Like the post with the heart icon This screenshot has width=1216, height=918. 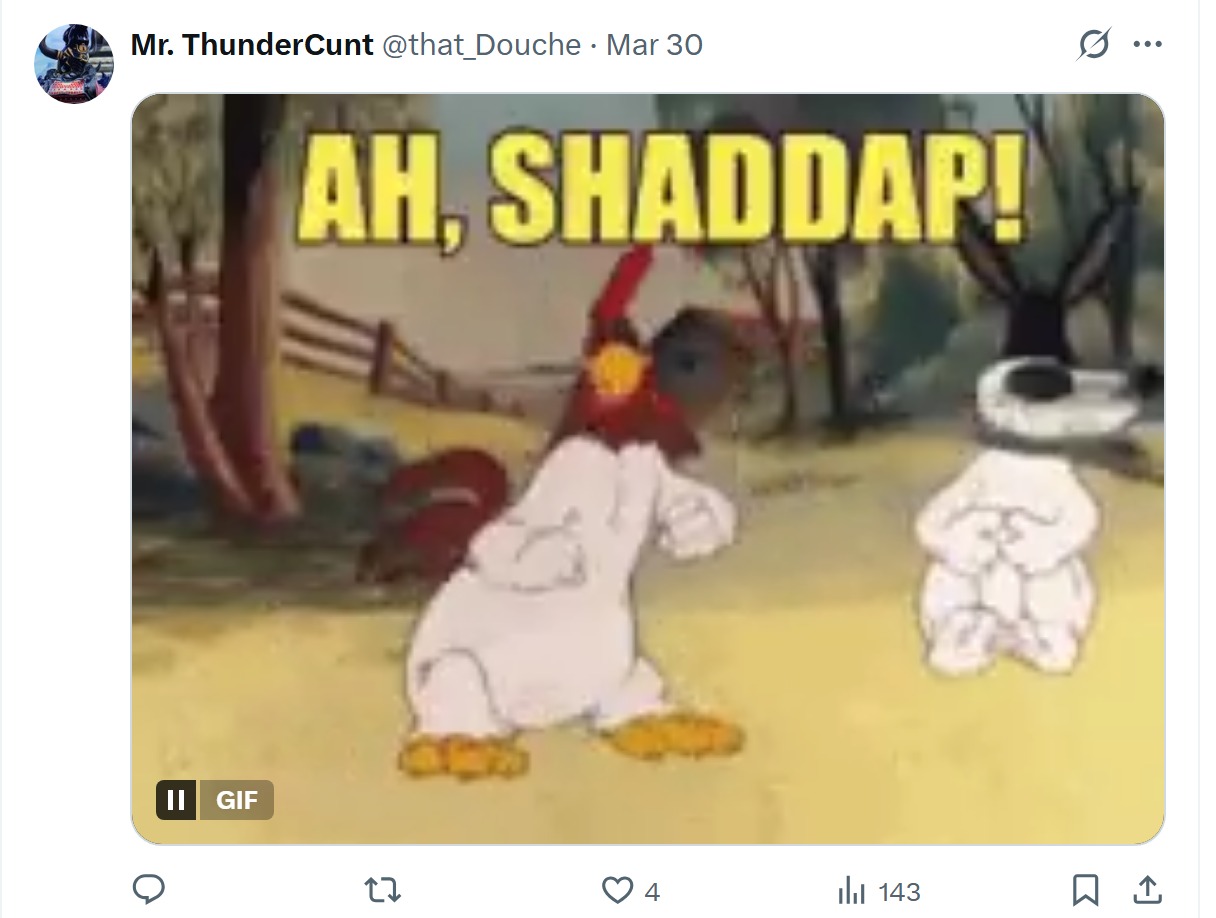pos(618,890)
